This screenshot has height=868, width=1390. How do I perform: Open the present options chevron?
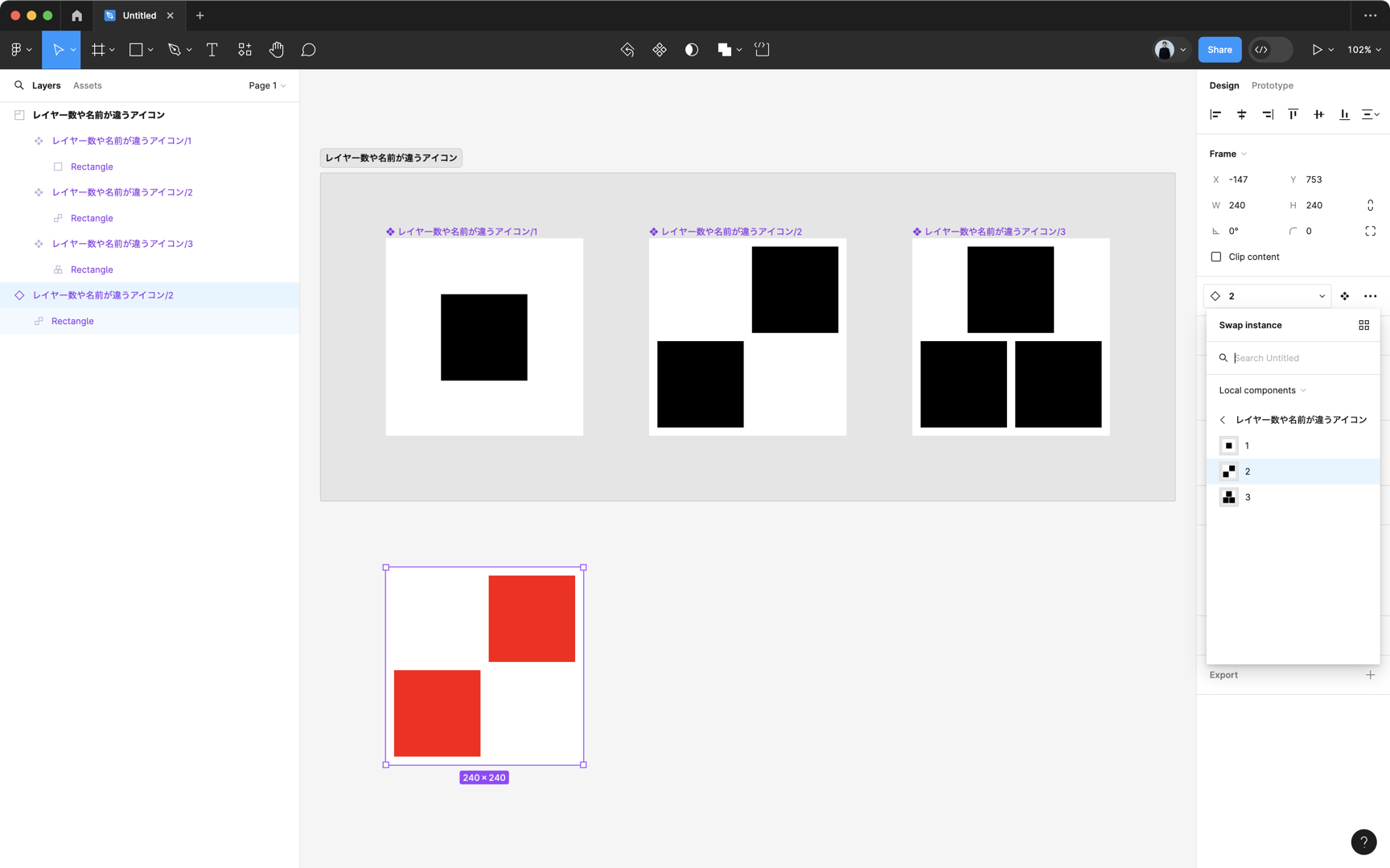click(1331, 50)
